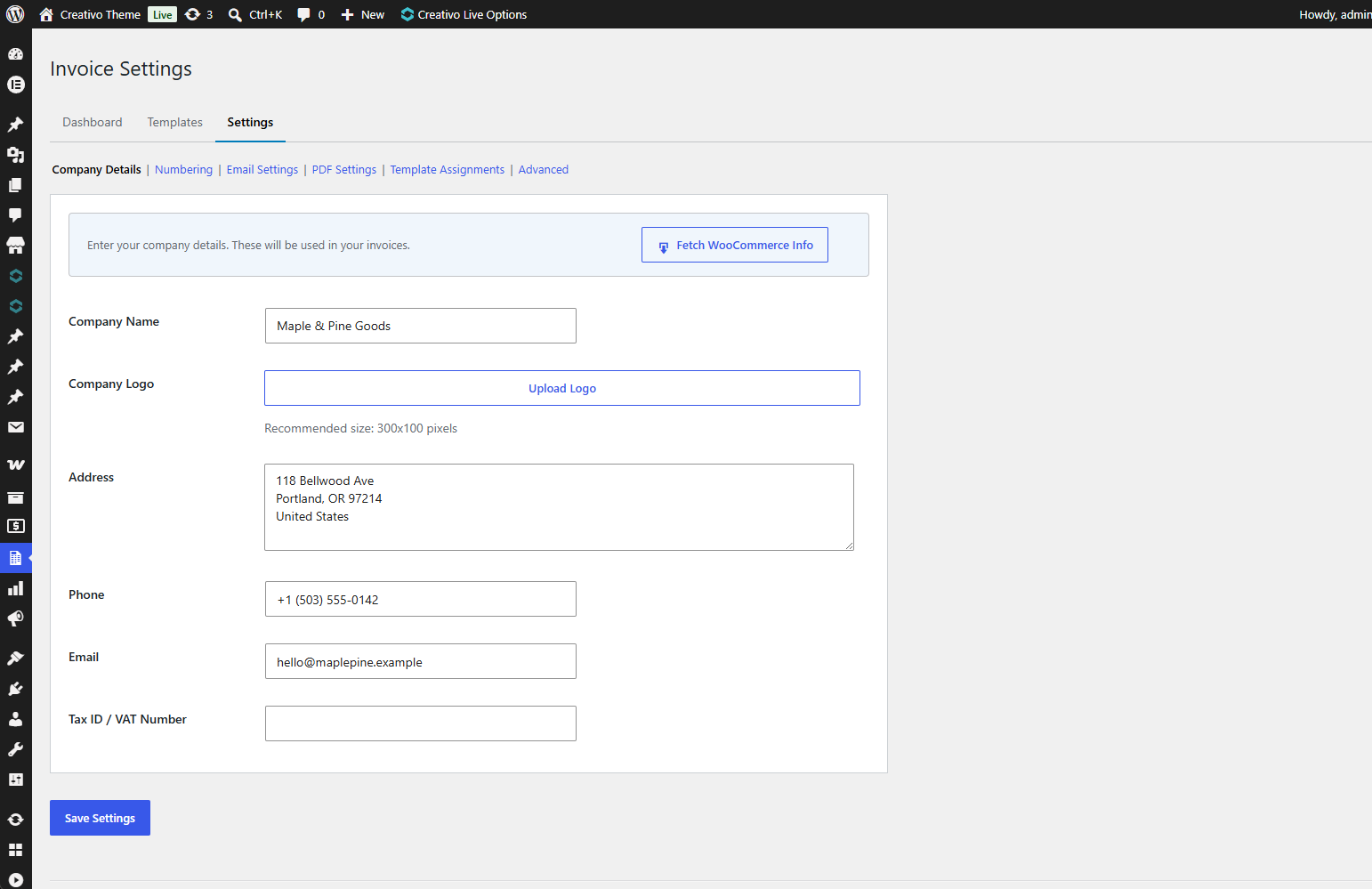This screenshot has height=889, width=1372.
Task: Open the four-squares grid icon in the sidebar
Action: 15,850
